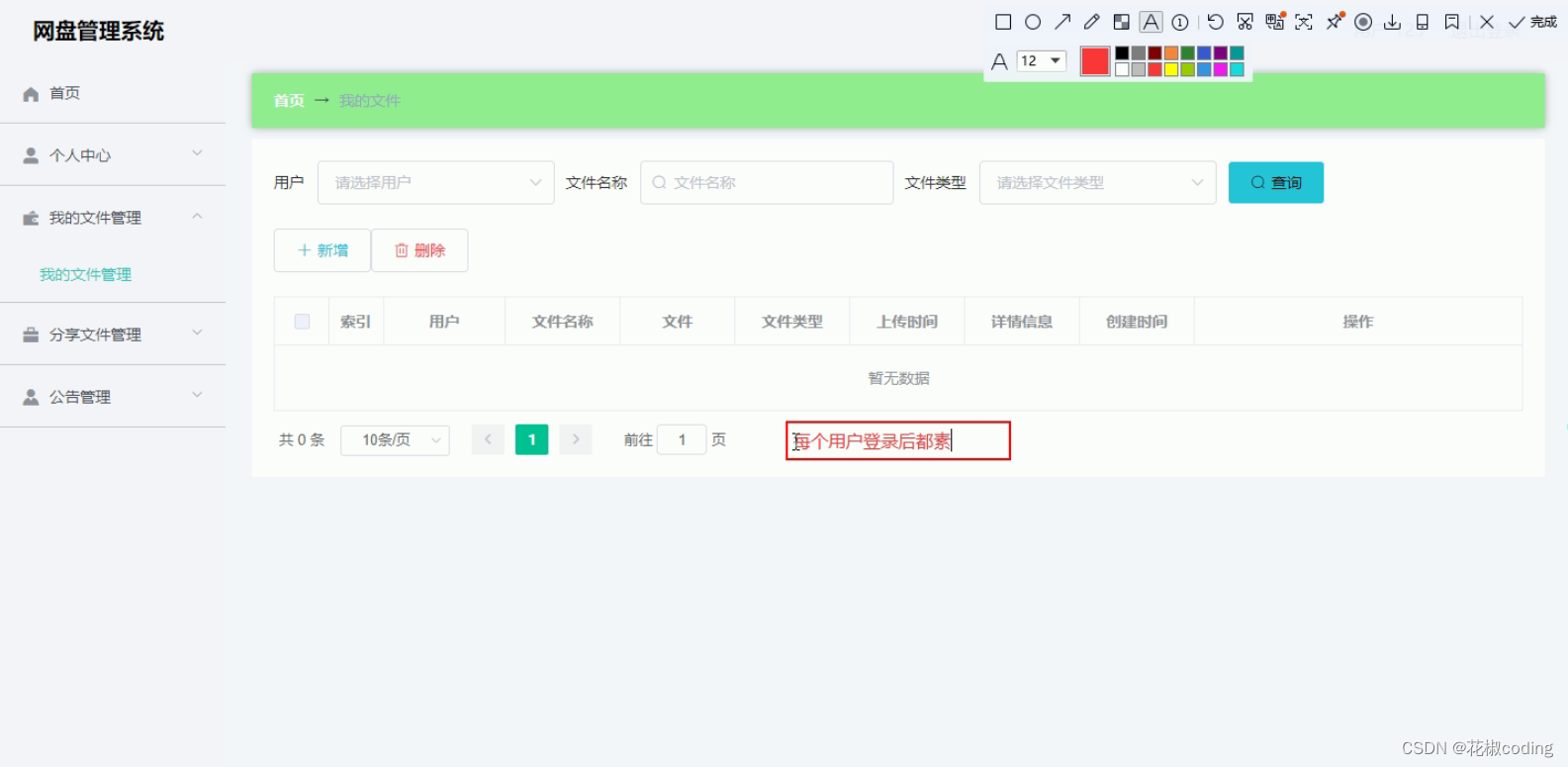The height and width of the screenshot is (767, 1568).
Task: Click the 新增 add button
Action: tap(323, 250)
